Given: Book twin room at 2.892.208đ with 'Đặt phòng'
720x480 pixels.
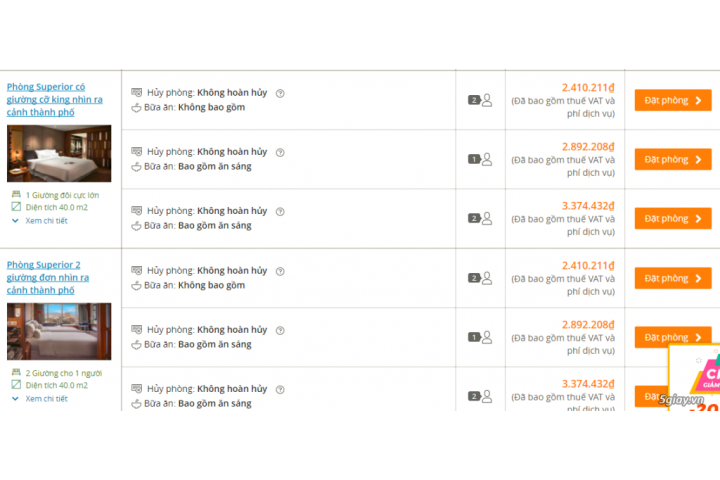Looking at the screenshot, I should point(673,337).
